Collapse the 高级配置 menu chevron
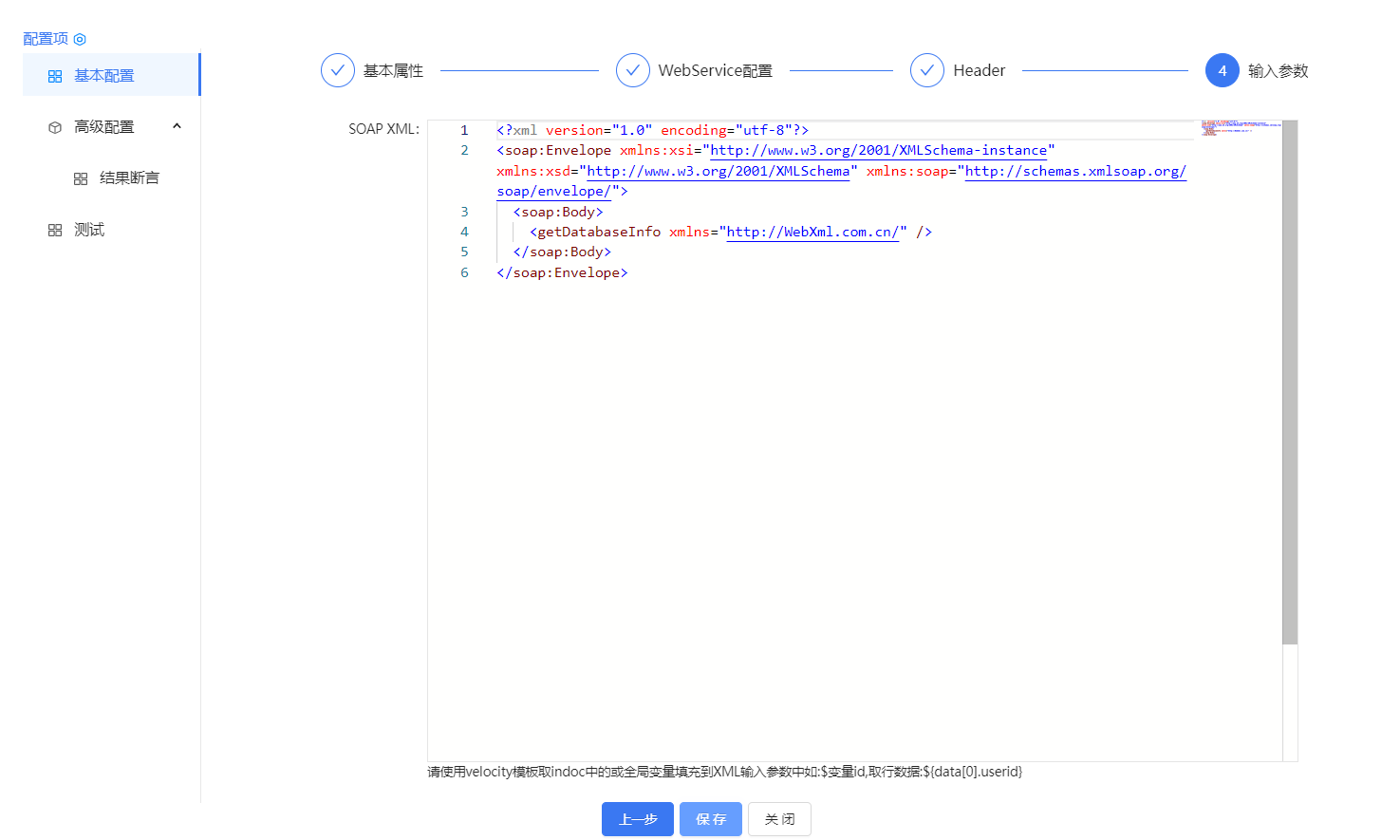The height and width of the screenshot is (840, 1400). (x=177, y=126)
